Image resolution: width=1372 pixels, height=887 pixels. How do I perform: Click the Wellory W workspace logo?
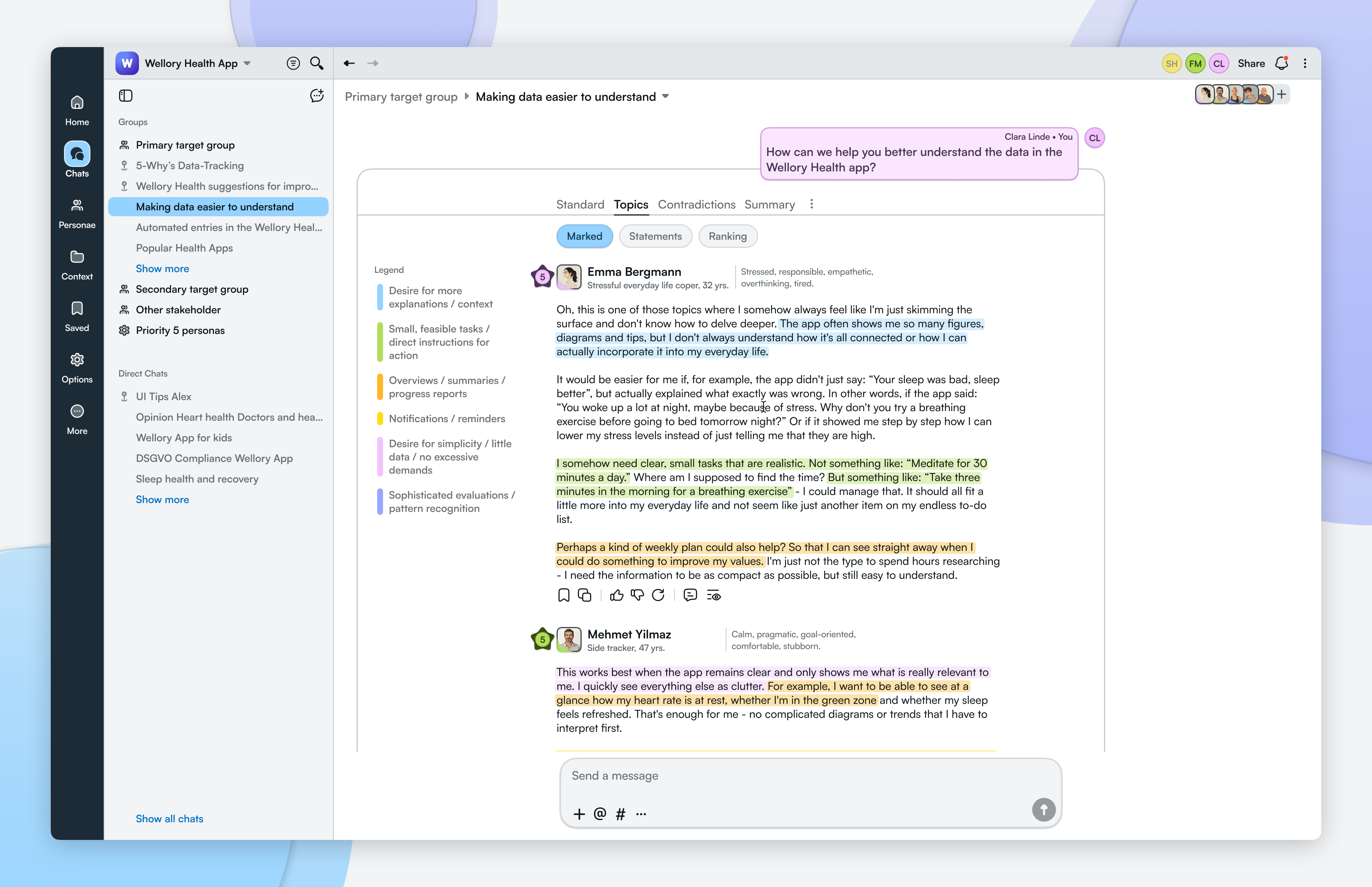tap(127, 63)
